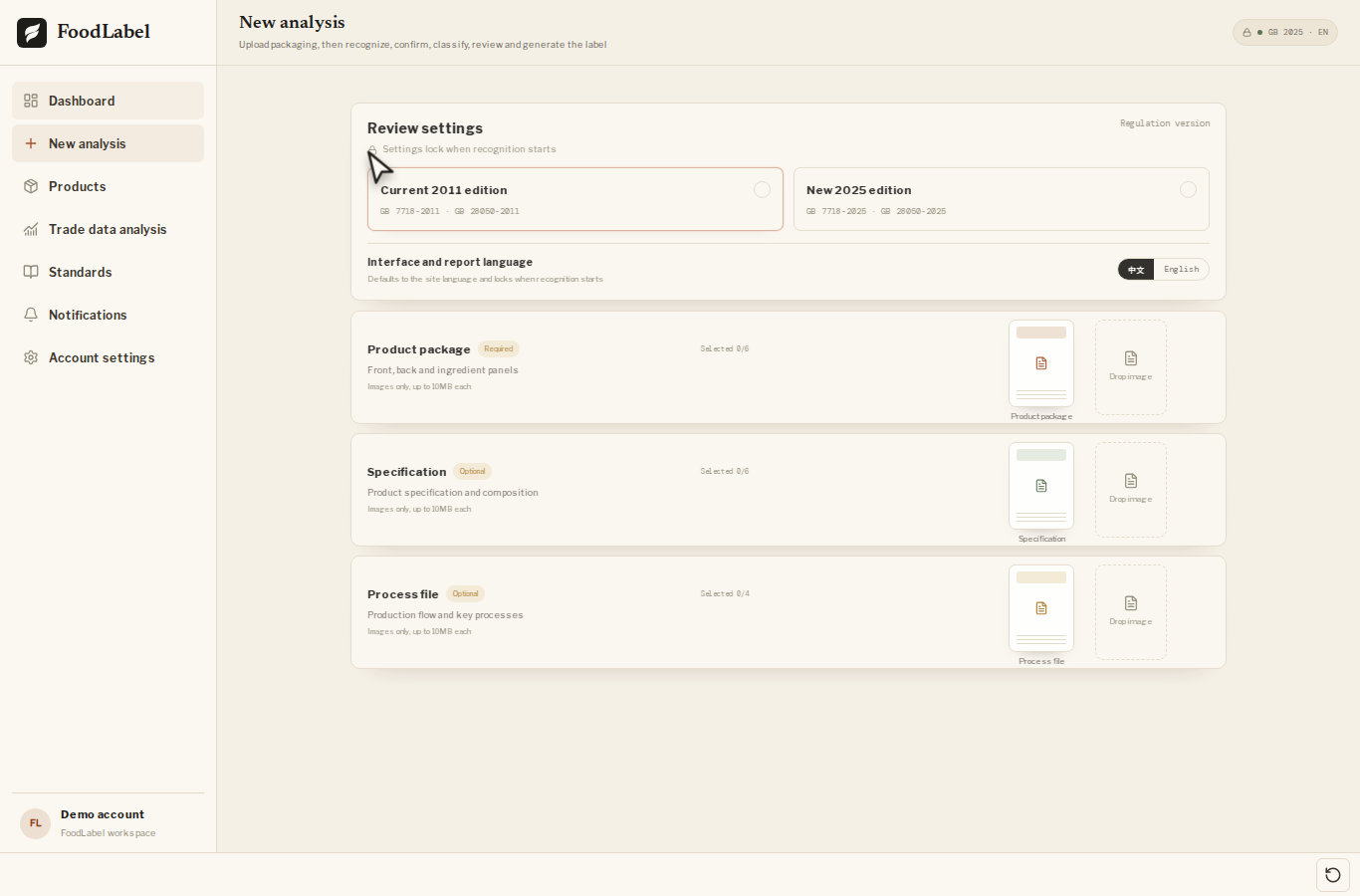The width and height of the screenshot is (1360, 896).
Task: Go to Trade data analysis label
Action: tap(108, 229)
